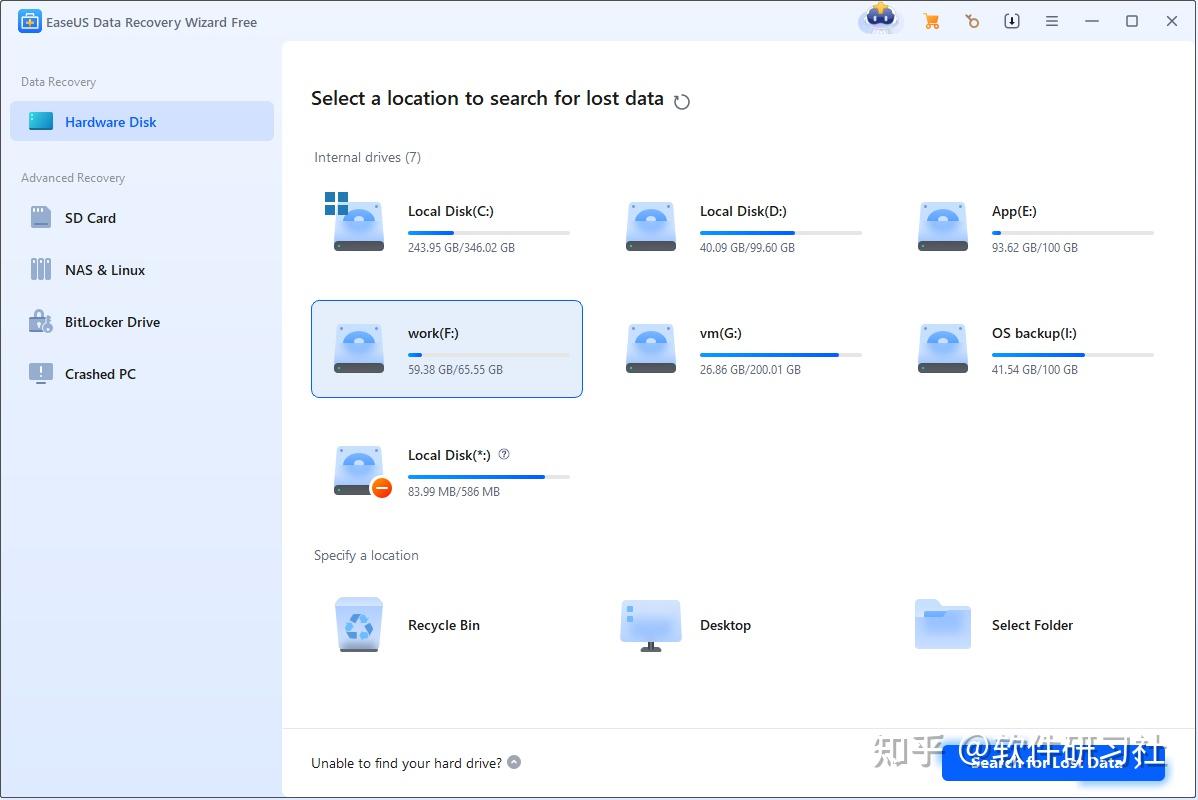Click the orange shopping cart icon
Screen dimensions: 1198x800
click(931, 21)
